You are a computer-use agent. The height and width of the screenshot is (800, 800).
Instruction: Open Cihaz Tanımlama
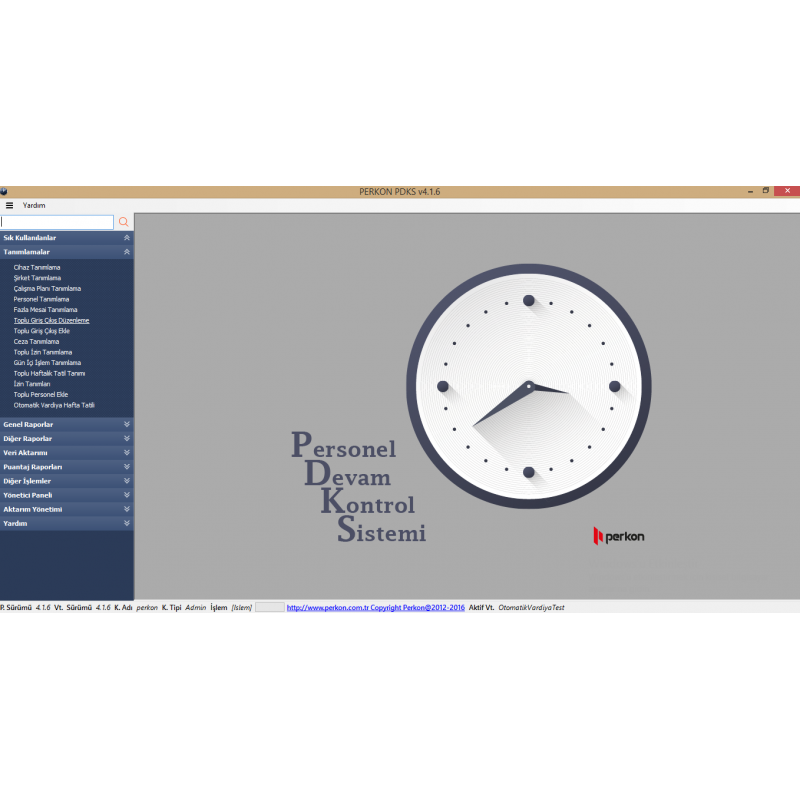point(37,267)
